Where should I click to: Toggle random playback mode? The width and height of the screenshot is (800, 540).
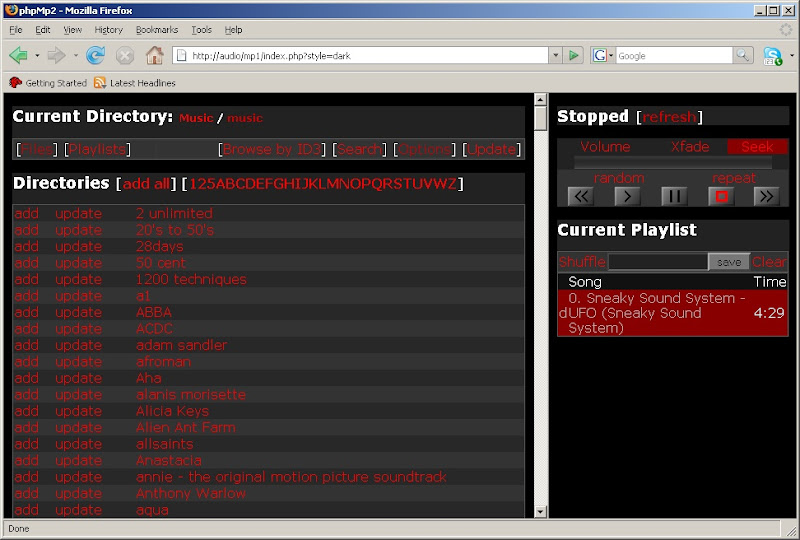point(619,178)
